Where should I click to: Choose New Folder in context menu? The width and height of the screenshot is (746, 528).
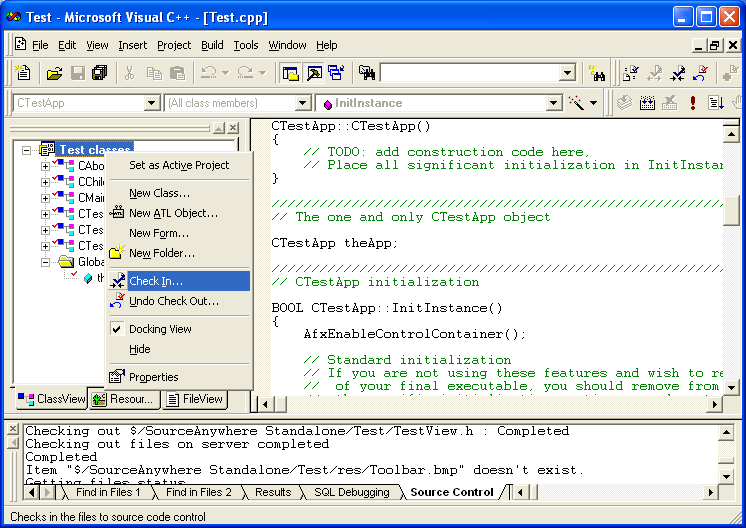[179, 253]
